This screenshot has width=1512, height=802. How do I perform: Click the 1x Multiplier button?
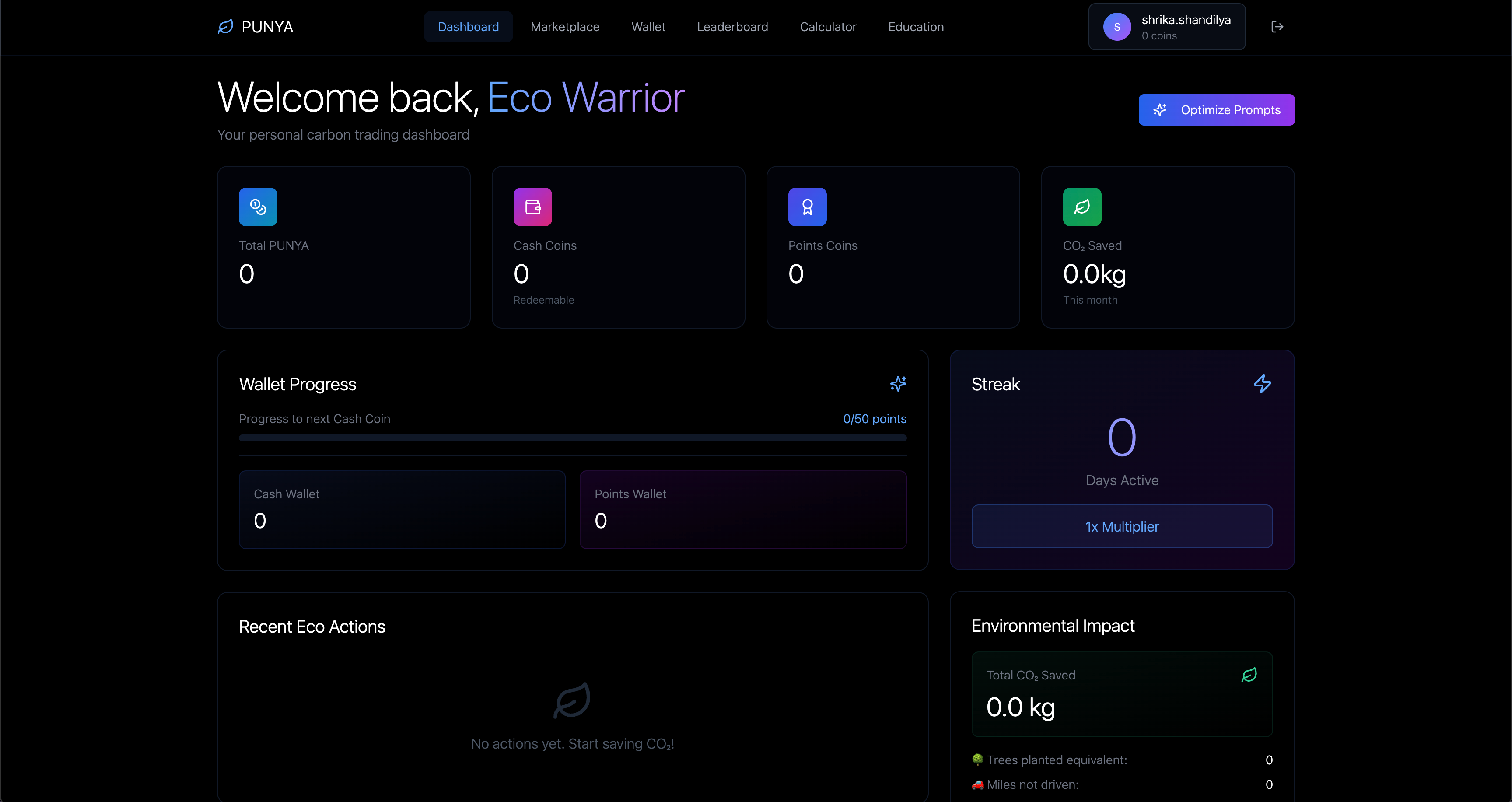[x=1122, y=527]
